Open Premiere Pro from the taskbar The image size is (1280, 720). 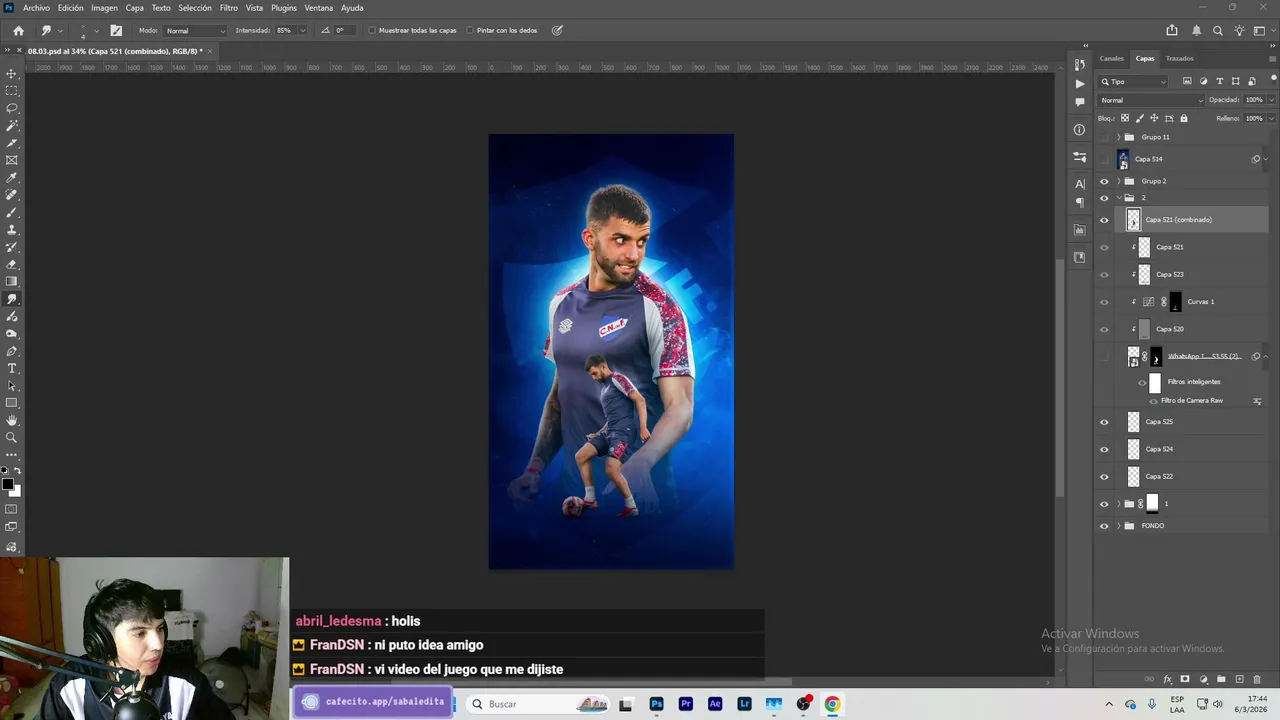(x=686, y=704)
